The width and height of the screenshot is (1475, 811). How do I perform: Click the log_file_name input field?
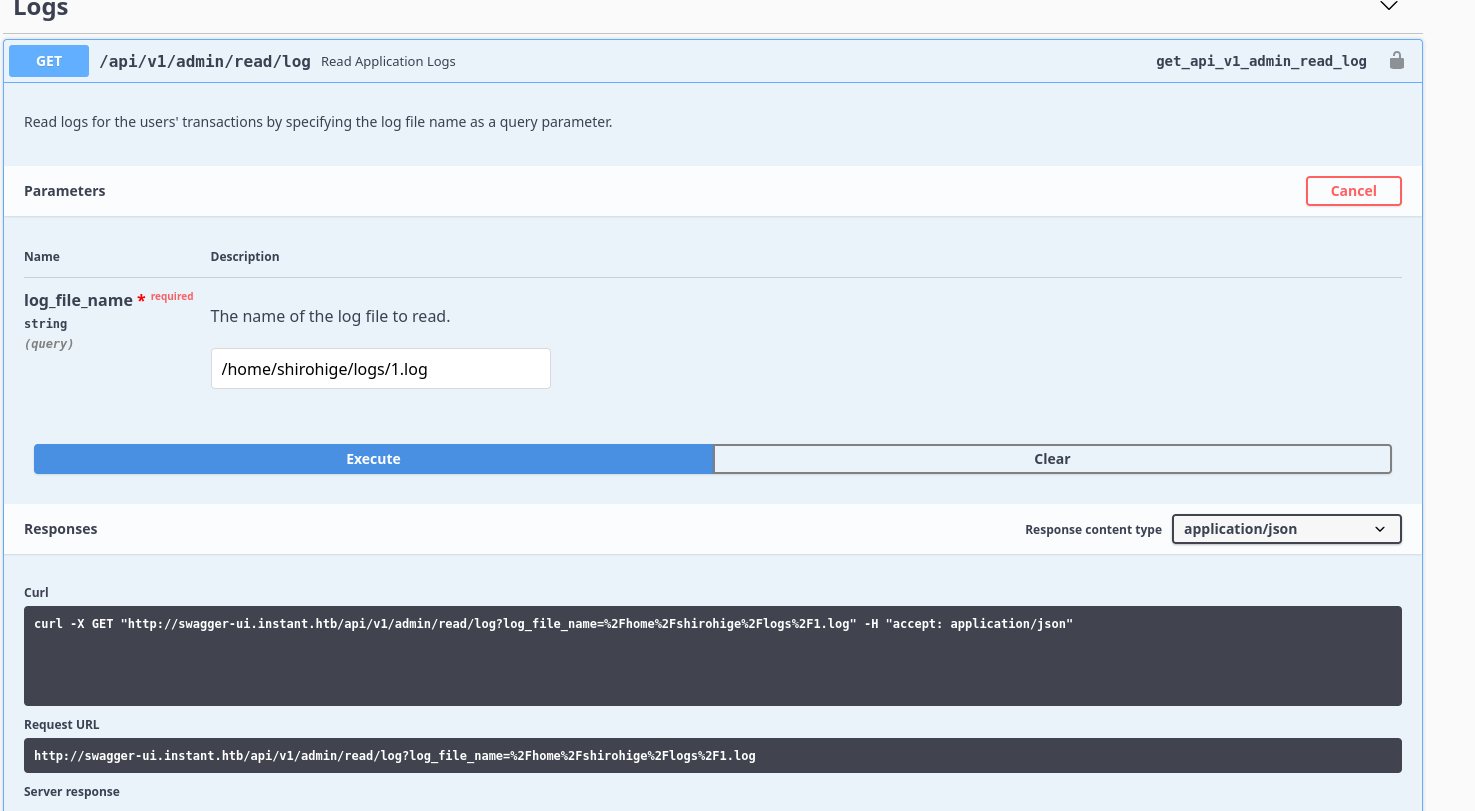tap(380, 369)
